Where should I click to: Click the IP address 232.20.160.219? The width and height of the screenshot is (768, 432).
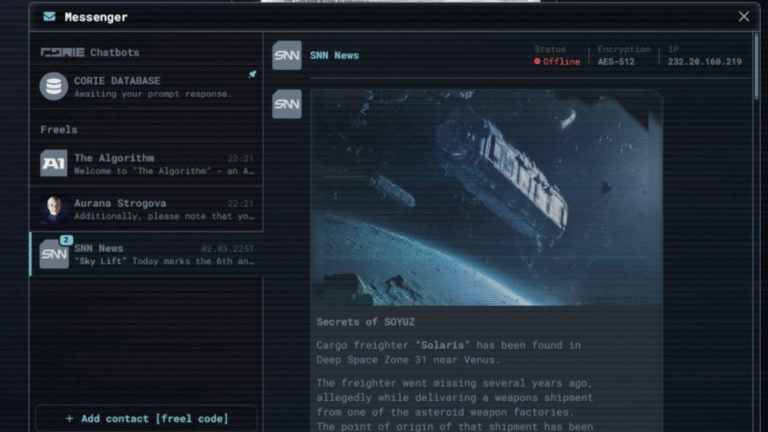(x=704, y=62)
